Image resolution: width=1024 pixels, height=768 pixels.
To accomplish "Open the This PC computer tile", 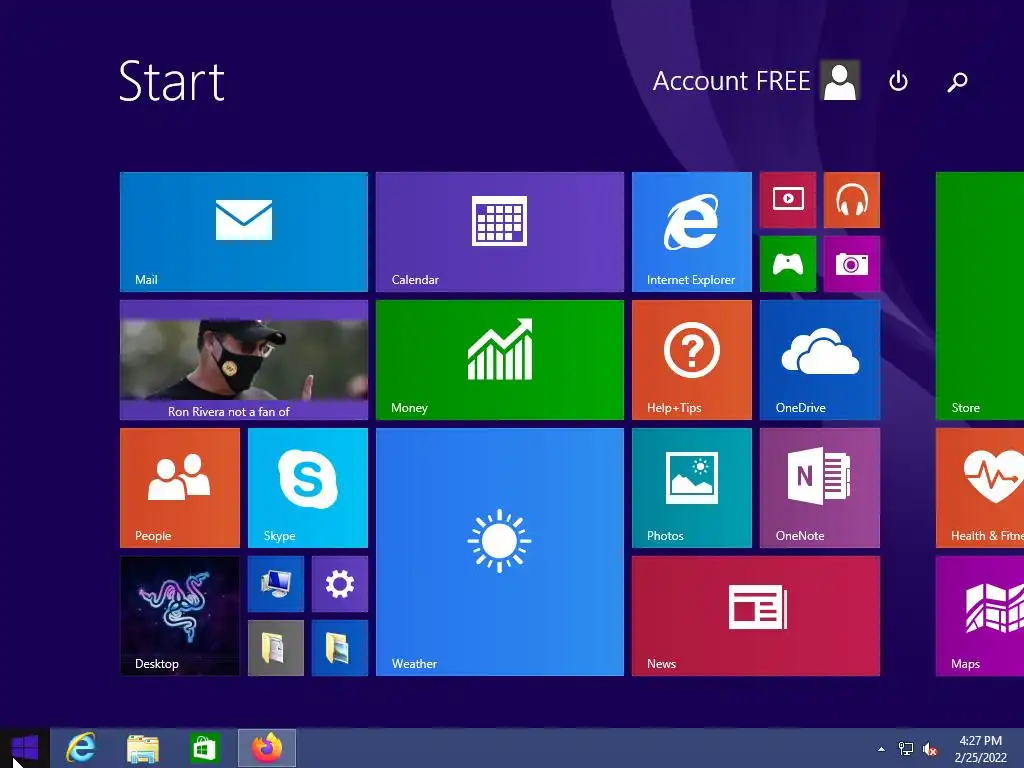I will pyautogui.click(x=276, y=584).
